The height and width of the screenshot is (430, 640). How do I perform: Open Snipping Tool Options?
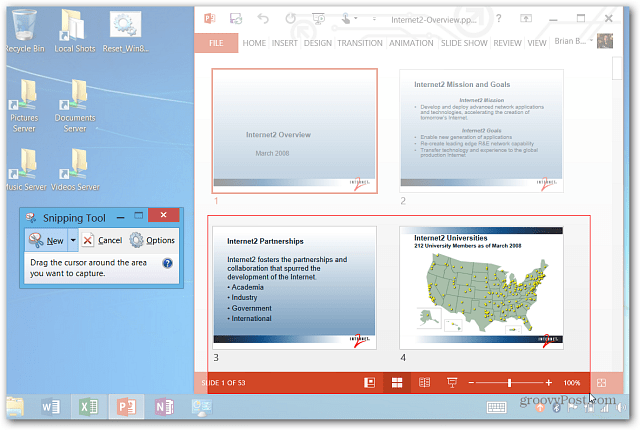pyautogui.click(x=152, y=240)
